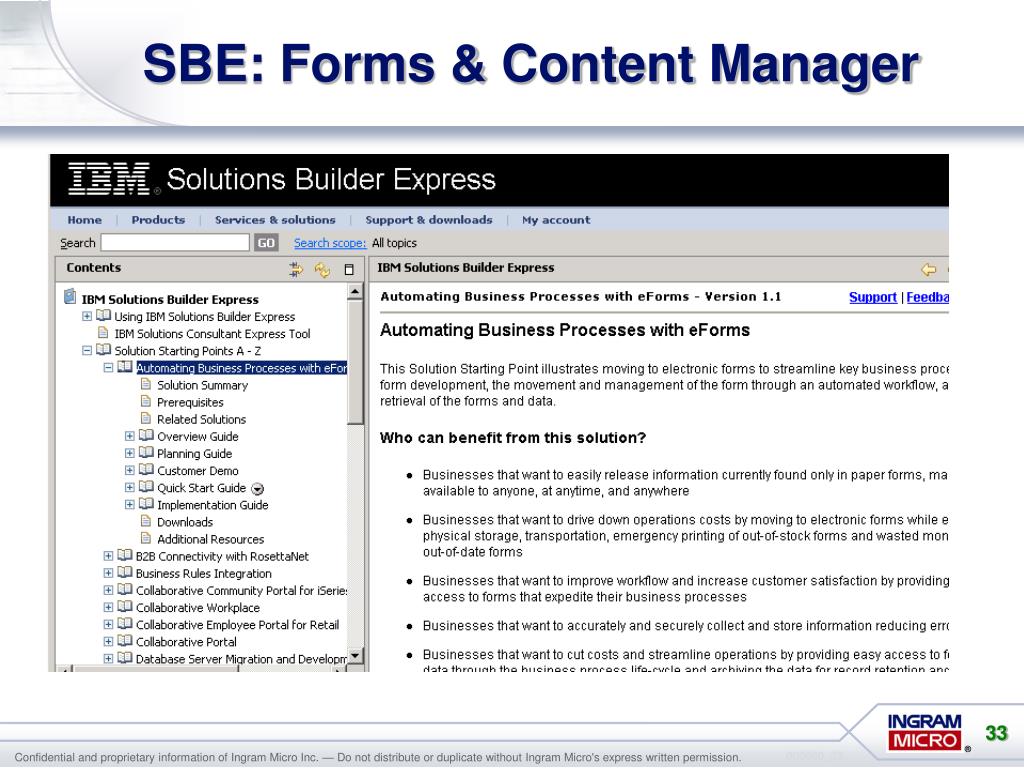Select Collaborative Community Portal for iSeries
This screenshot has height=768, width=1024.
241,590
